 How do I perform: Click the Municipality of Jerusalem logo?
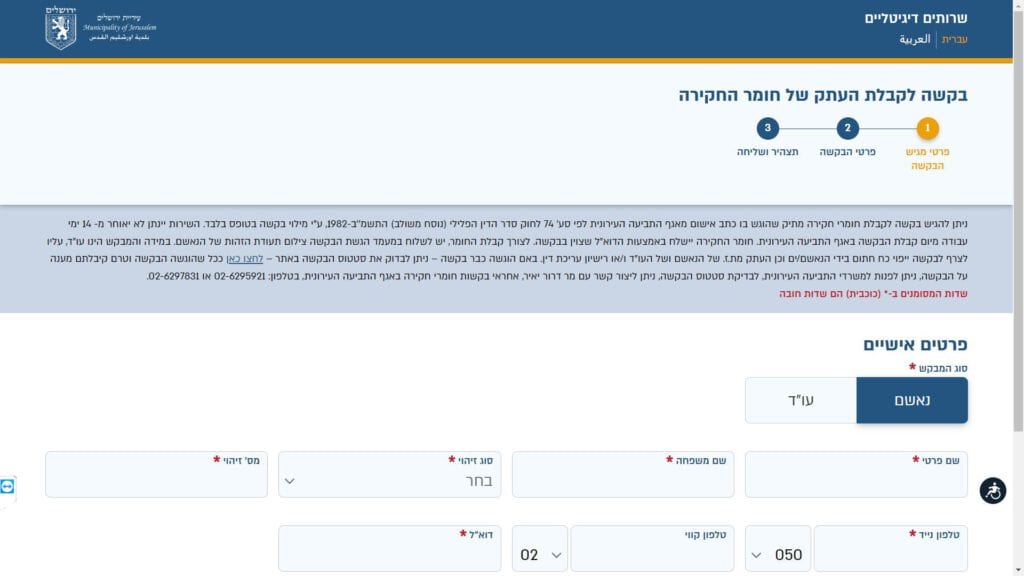[100, 29]
